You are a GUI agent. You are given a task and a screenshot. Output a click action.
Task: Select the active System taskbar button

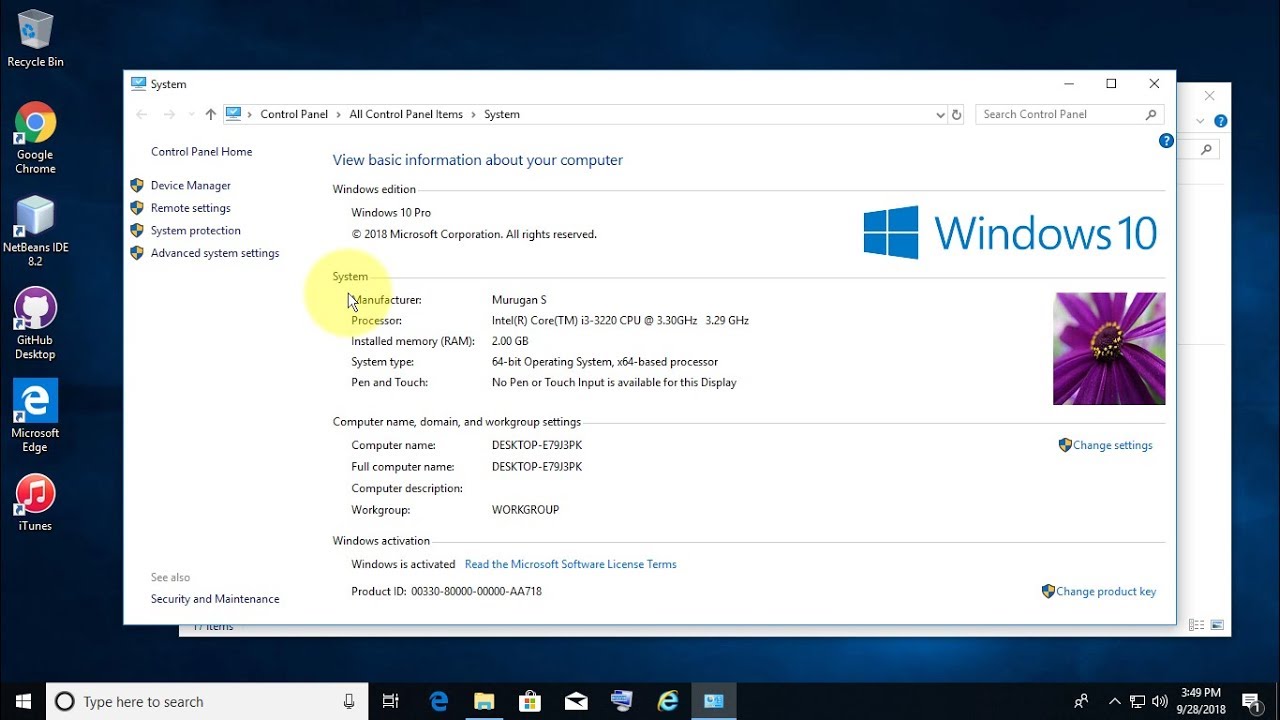coord(714,701)
